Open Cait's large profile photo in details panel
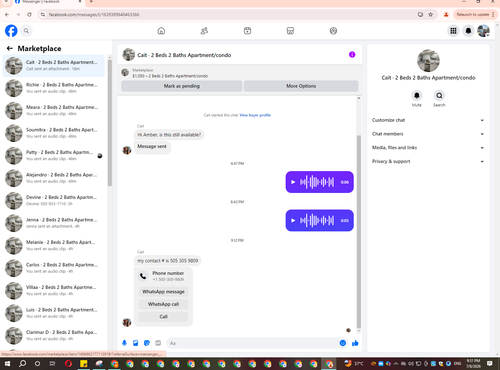 pos(428,61)
